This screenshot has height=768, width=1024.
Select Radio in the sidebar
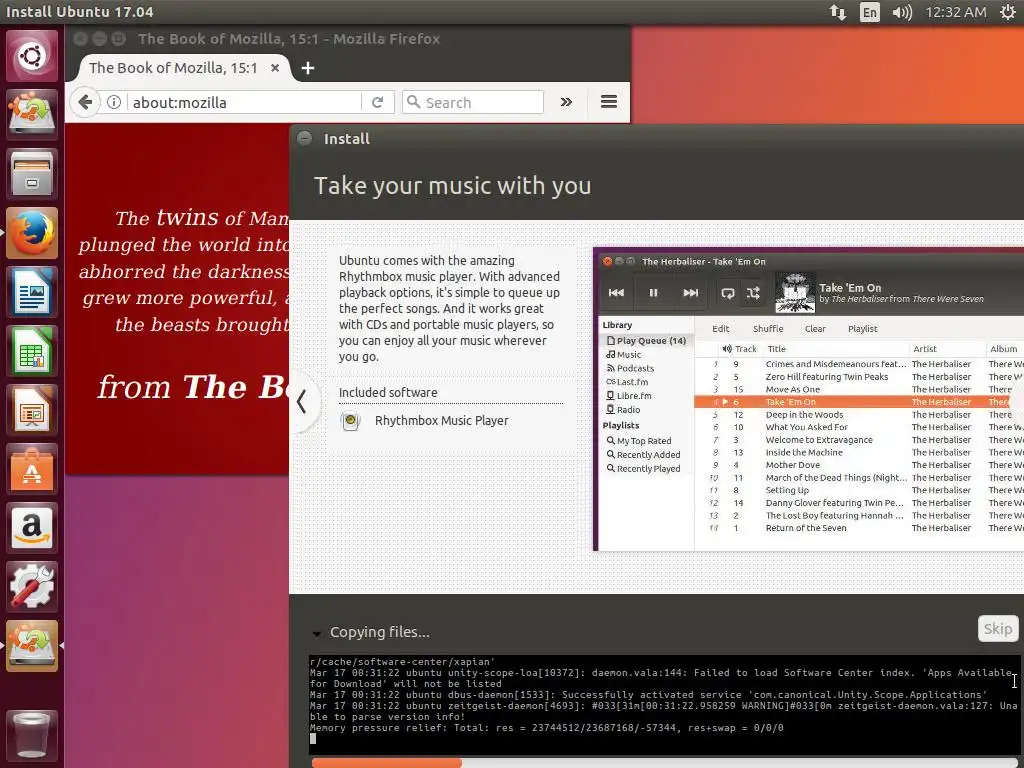[623, 409]
